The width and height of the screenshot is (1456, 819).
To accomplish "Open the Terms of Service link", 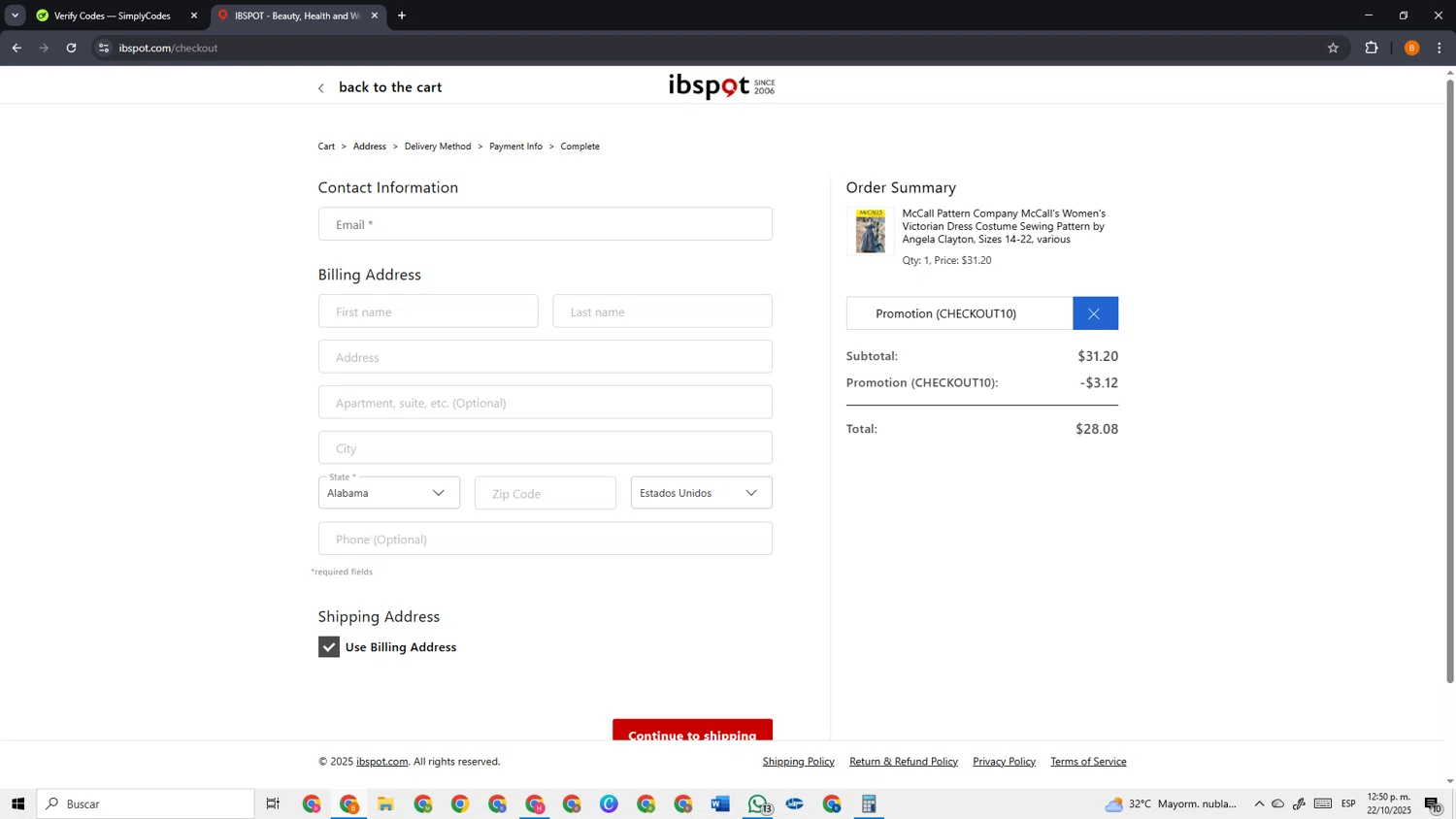I will [x=1088, y=762].
